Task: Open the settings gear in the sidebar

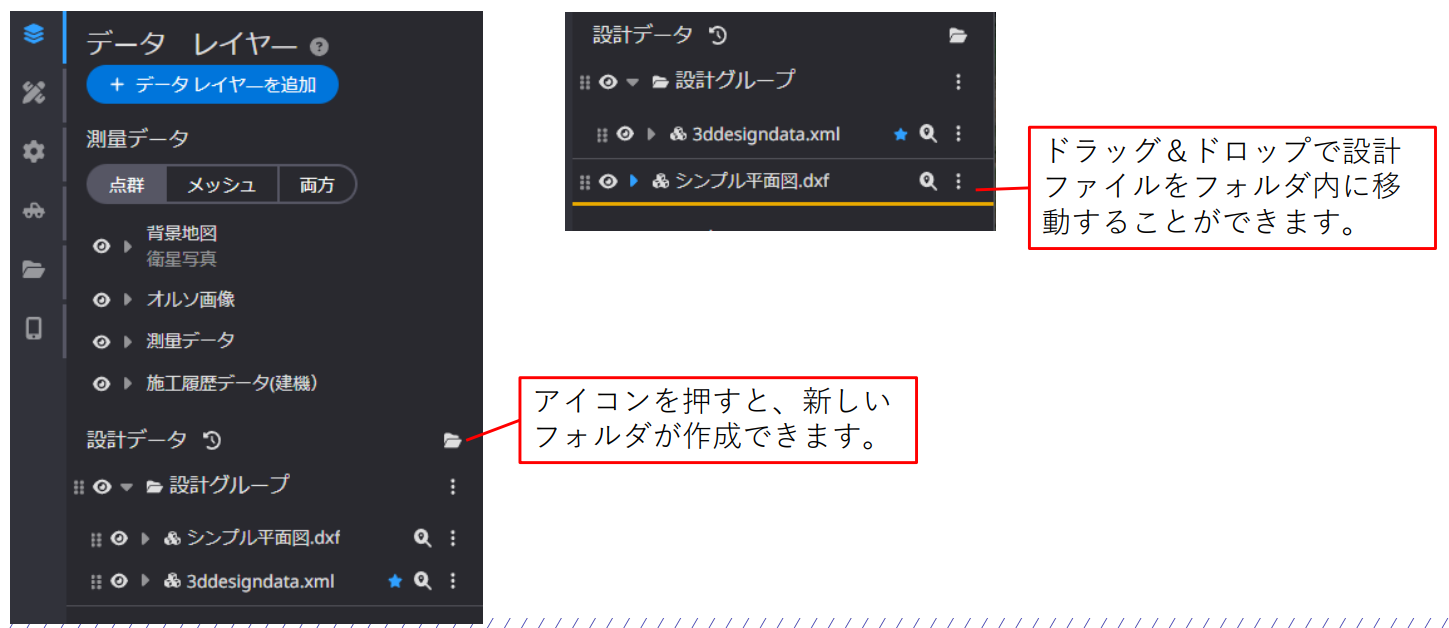Action: [x=34, y=152]
